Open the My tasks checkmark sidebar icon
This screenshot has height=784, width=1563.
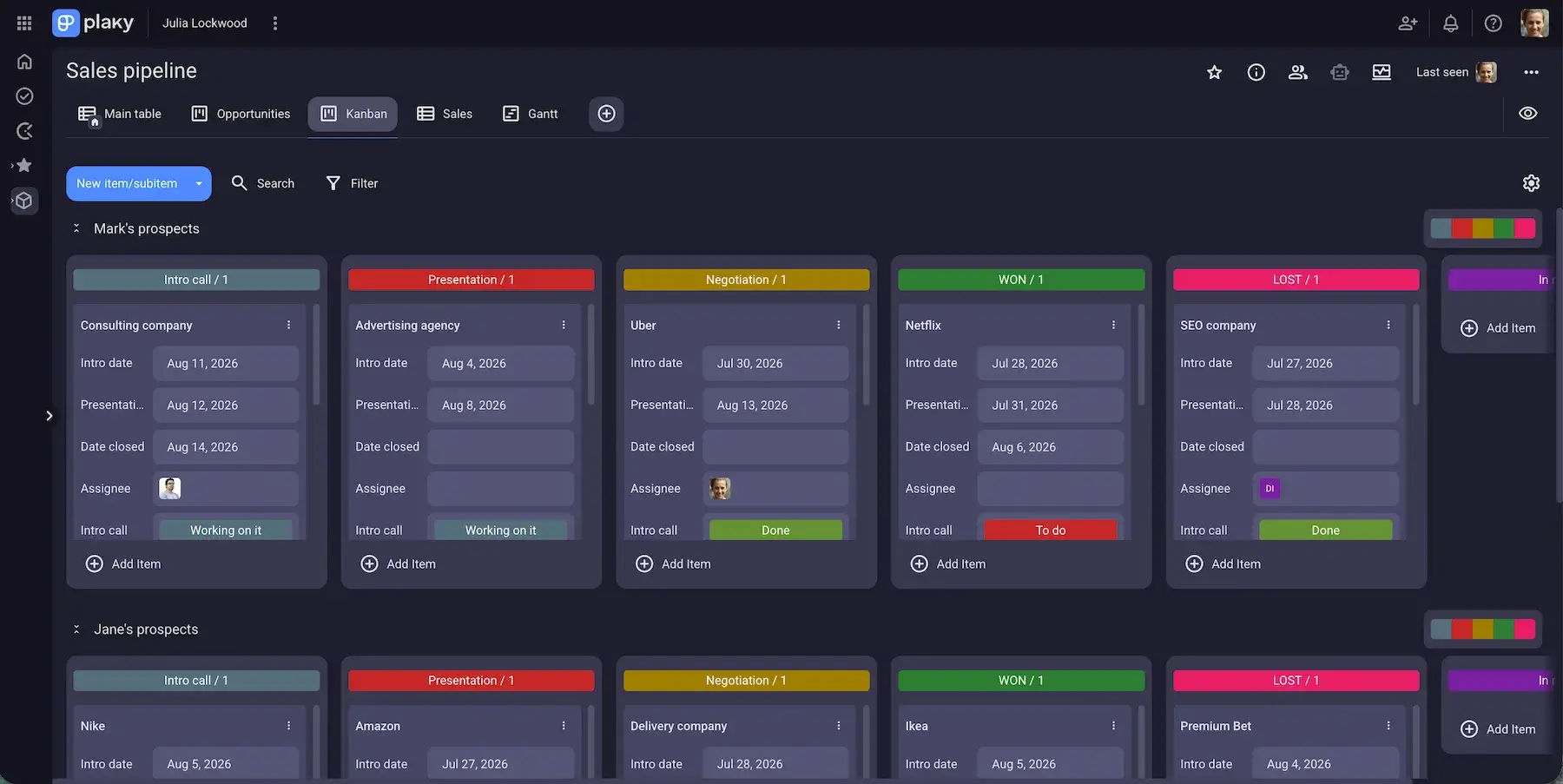[24, 96]
